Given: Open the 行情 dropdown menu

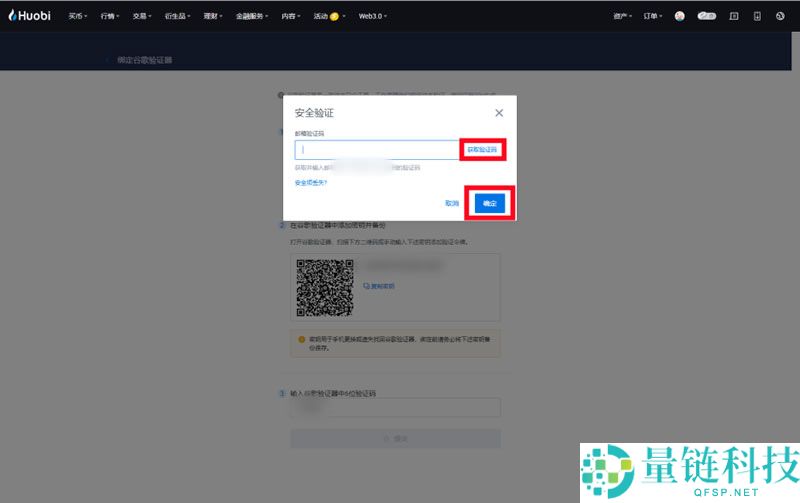Looking at the screenshot, I should [110, 16].
